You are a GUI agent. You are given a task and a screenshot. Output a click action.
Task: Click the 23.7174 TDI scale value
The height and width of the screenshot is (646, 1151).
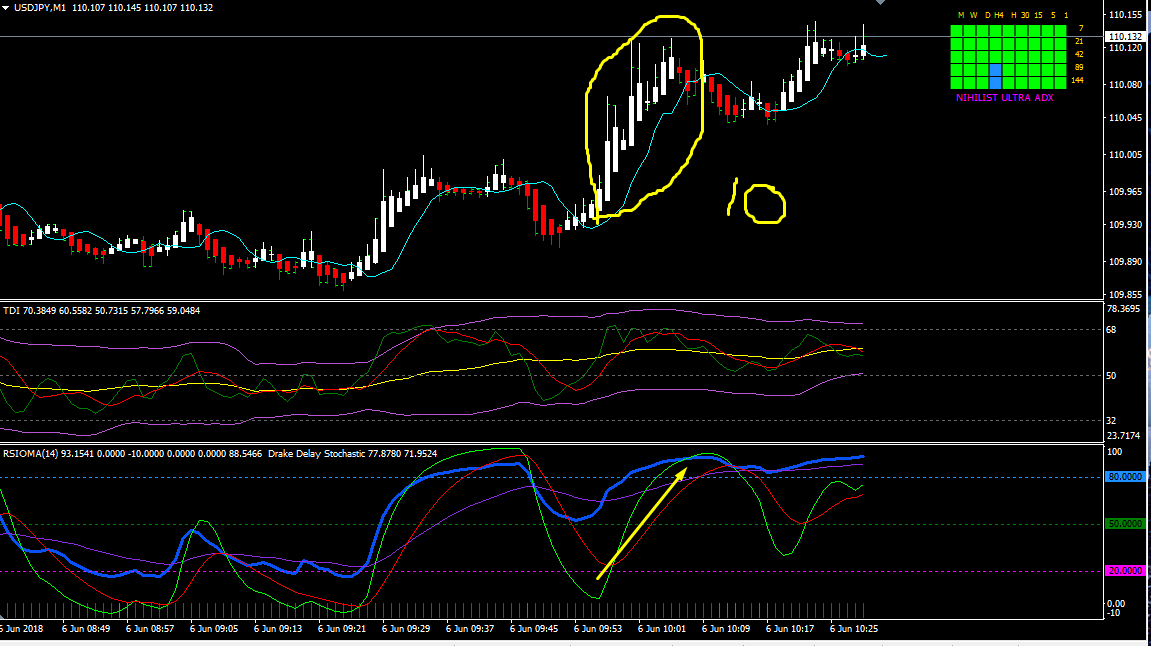(1123, 436)
